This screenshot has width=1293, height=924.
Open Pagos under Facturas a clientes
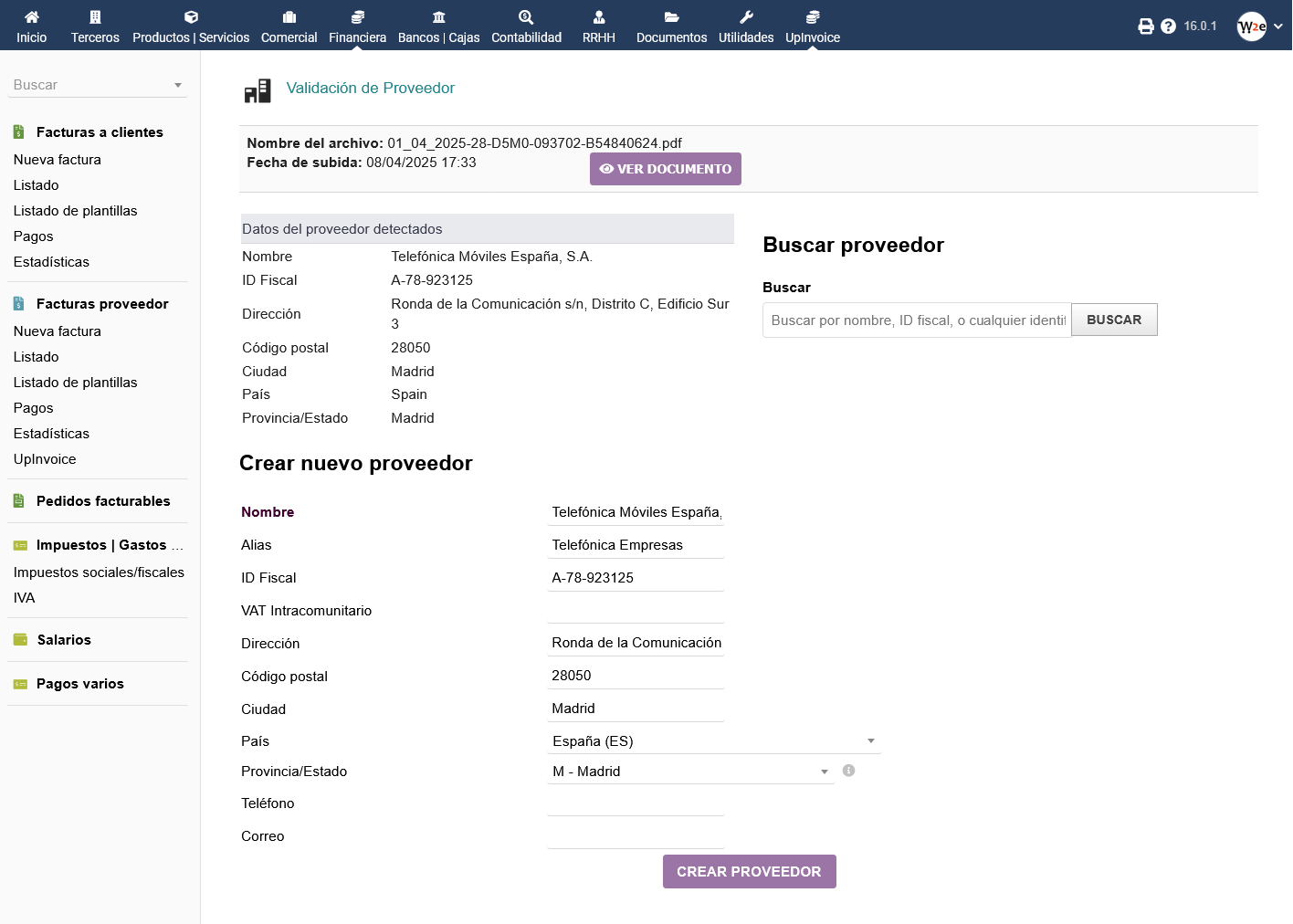click(34, 236)
